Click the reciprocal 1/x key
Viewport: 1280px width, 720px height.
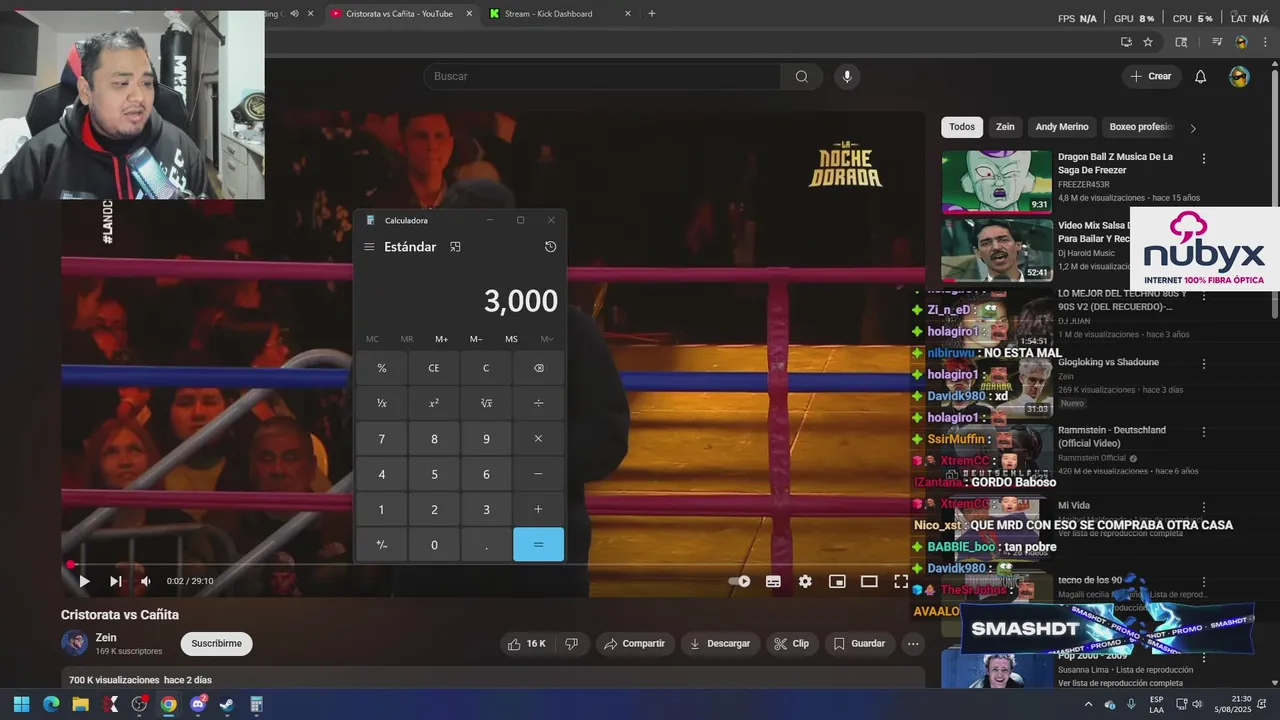[381, 403]
